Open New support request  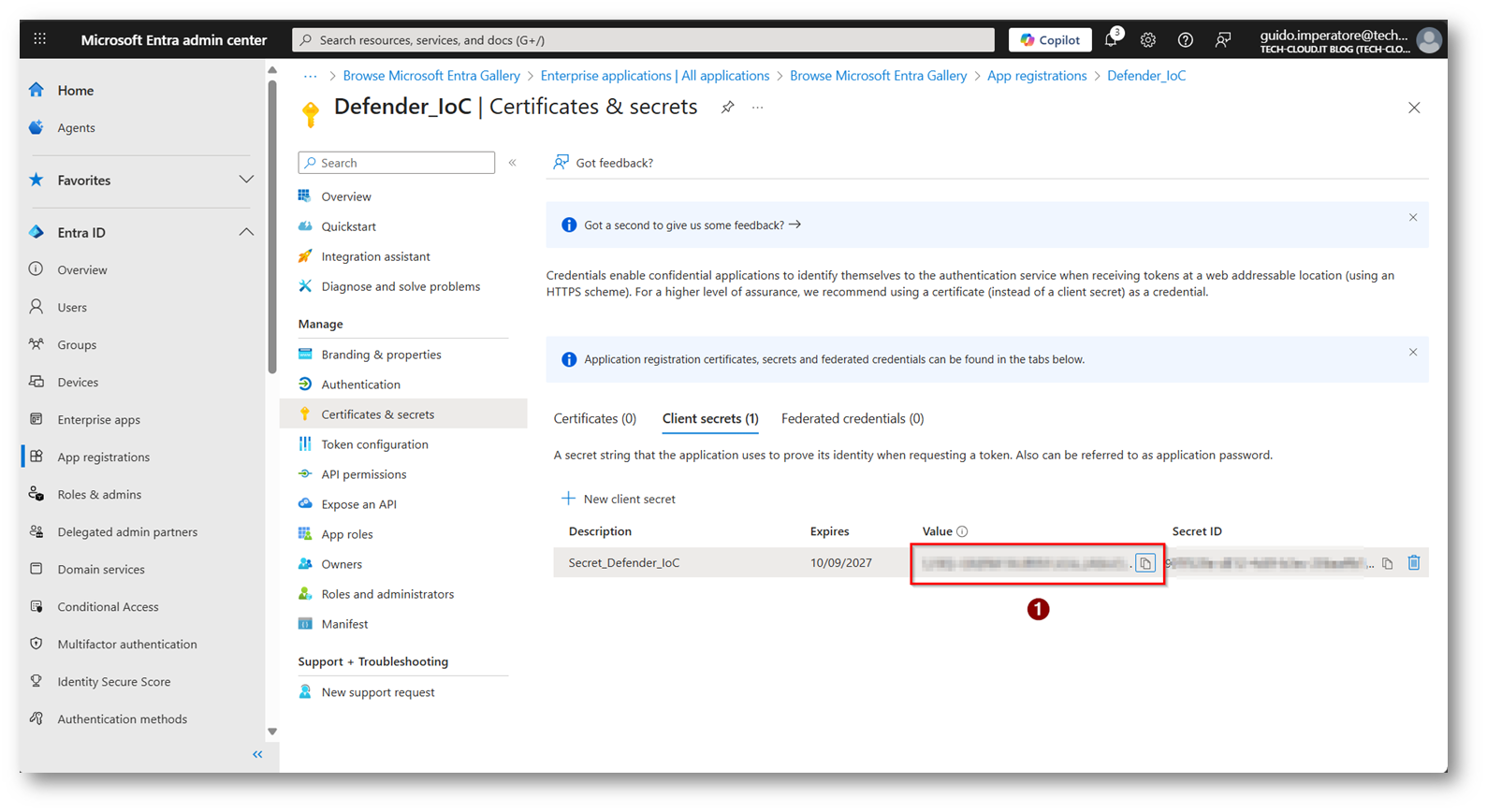(378, 692)
